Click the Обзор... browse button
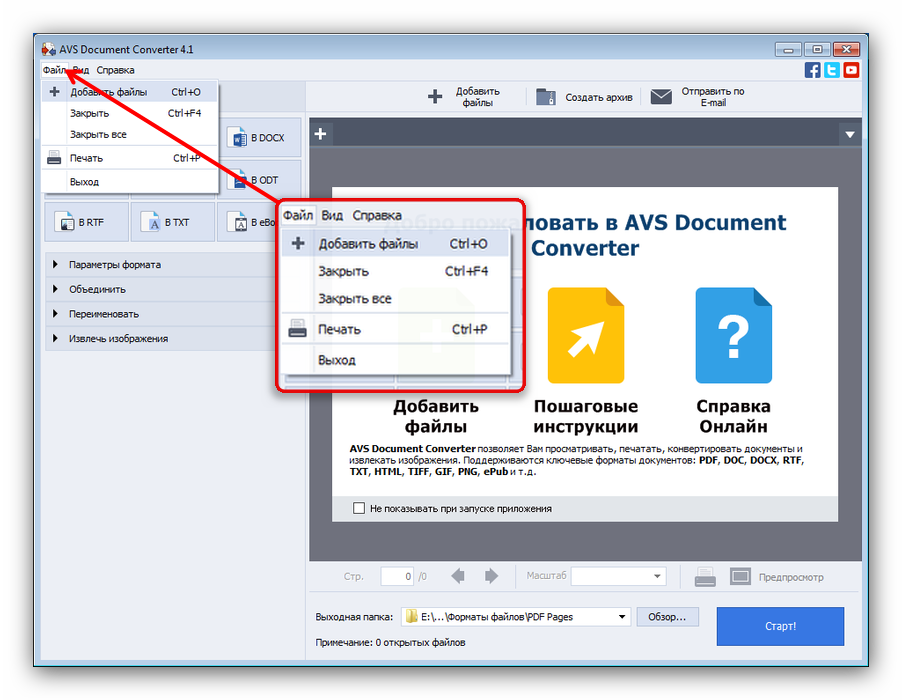Screen dimensions: 902x700 tap(666, 617)
